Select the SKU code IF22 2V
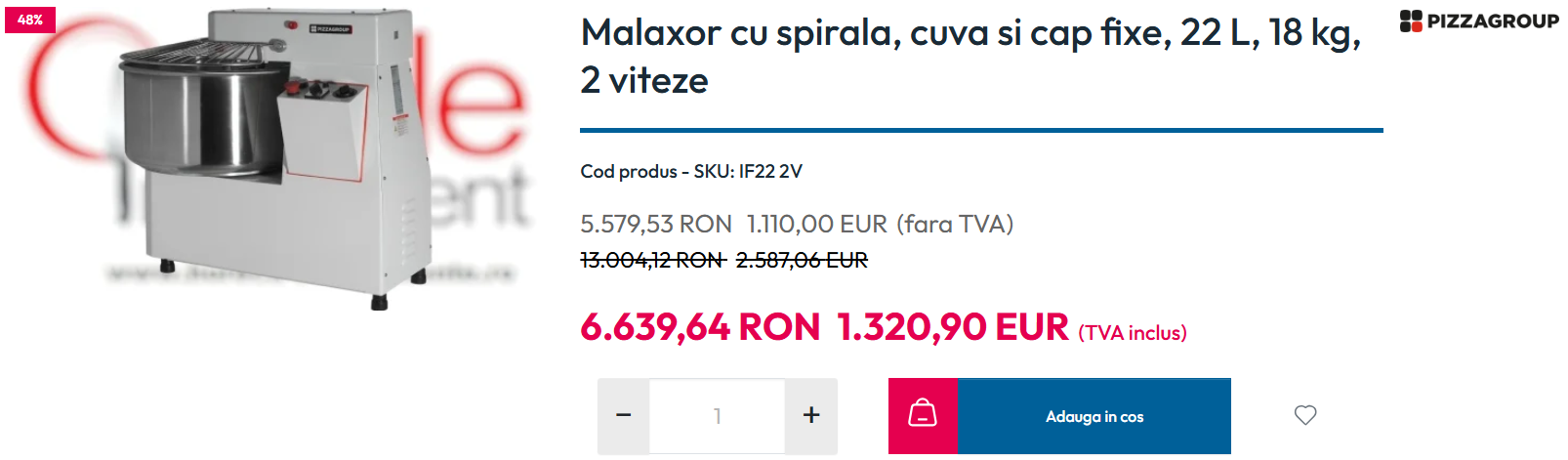The width and height of the screenshot is (1568, 460). pyautogui.click(x=770, y=172)
